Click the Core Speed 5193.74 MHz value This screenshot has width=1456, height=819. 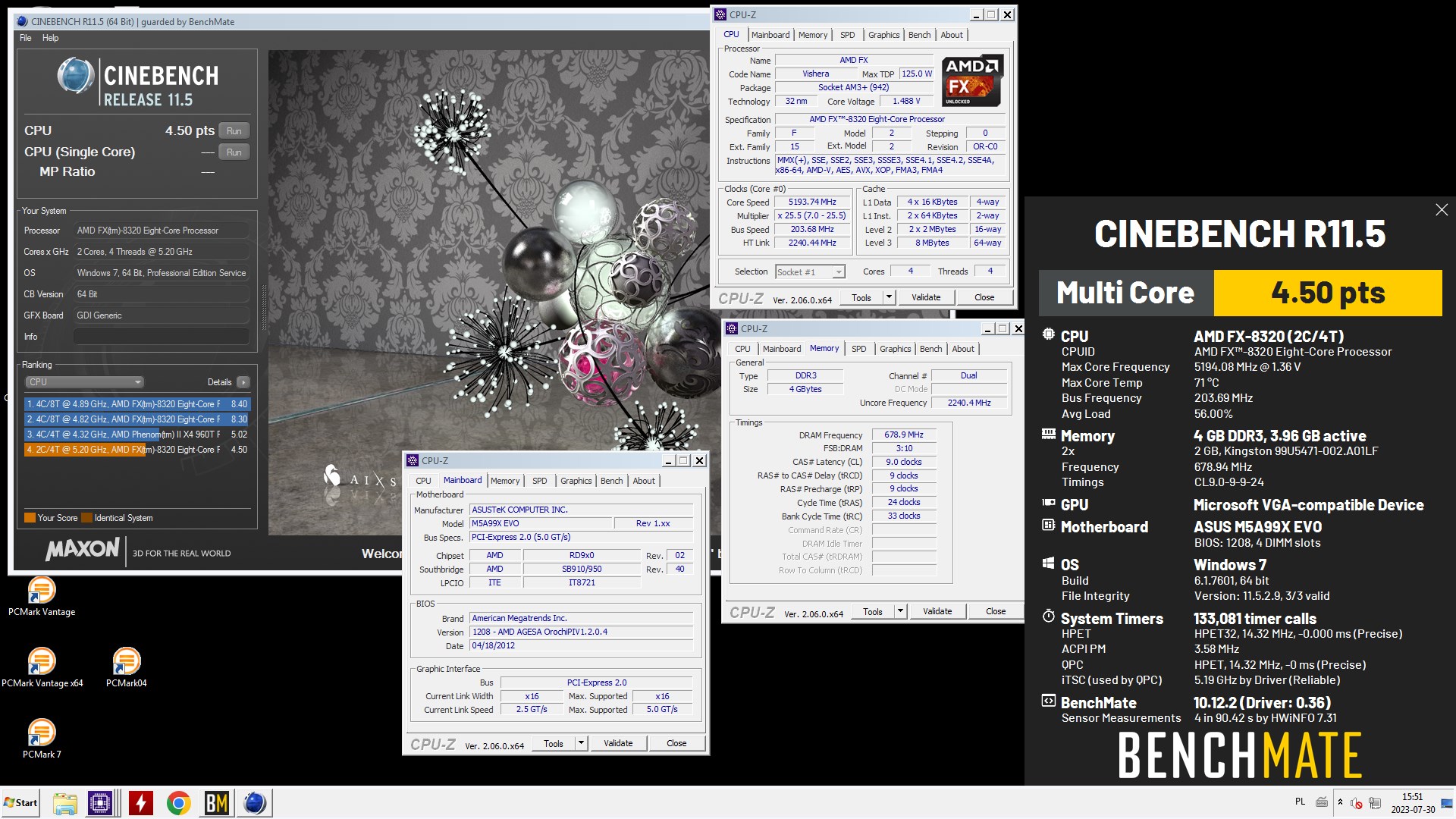(812, 202)
